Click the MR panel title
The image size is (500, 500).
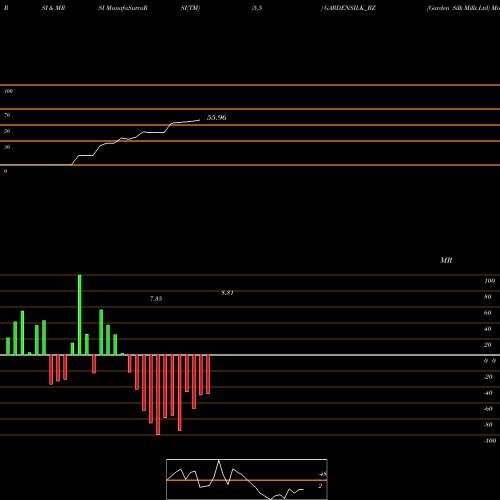(x=446, y=260)
